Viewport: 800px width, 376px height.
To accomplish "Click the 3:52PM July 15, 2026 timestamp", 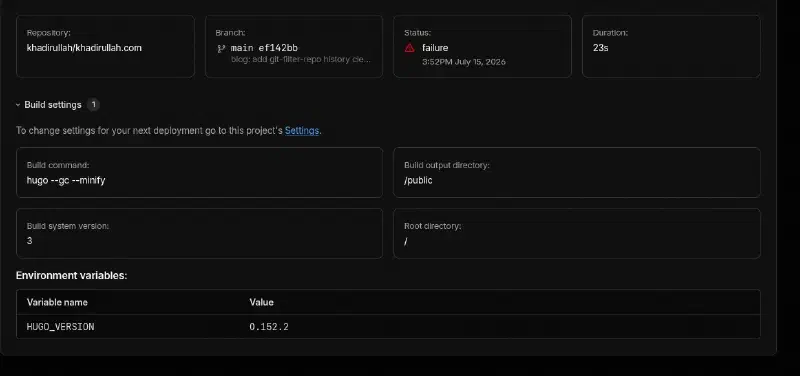I will click(464, 62).
